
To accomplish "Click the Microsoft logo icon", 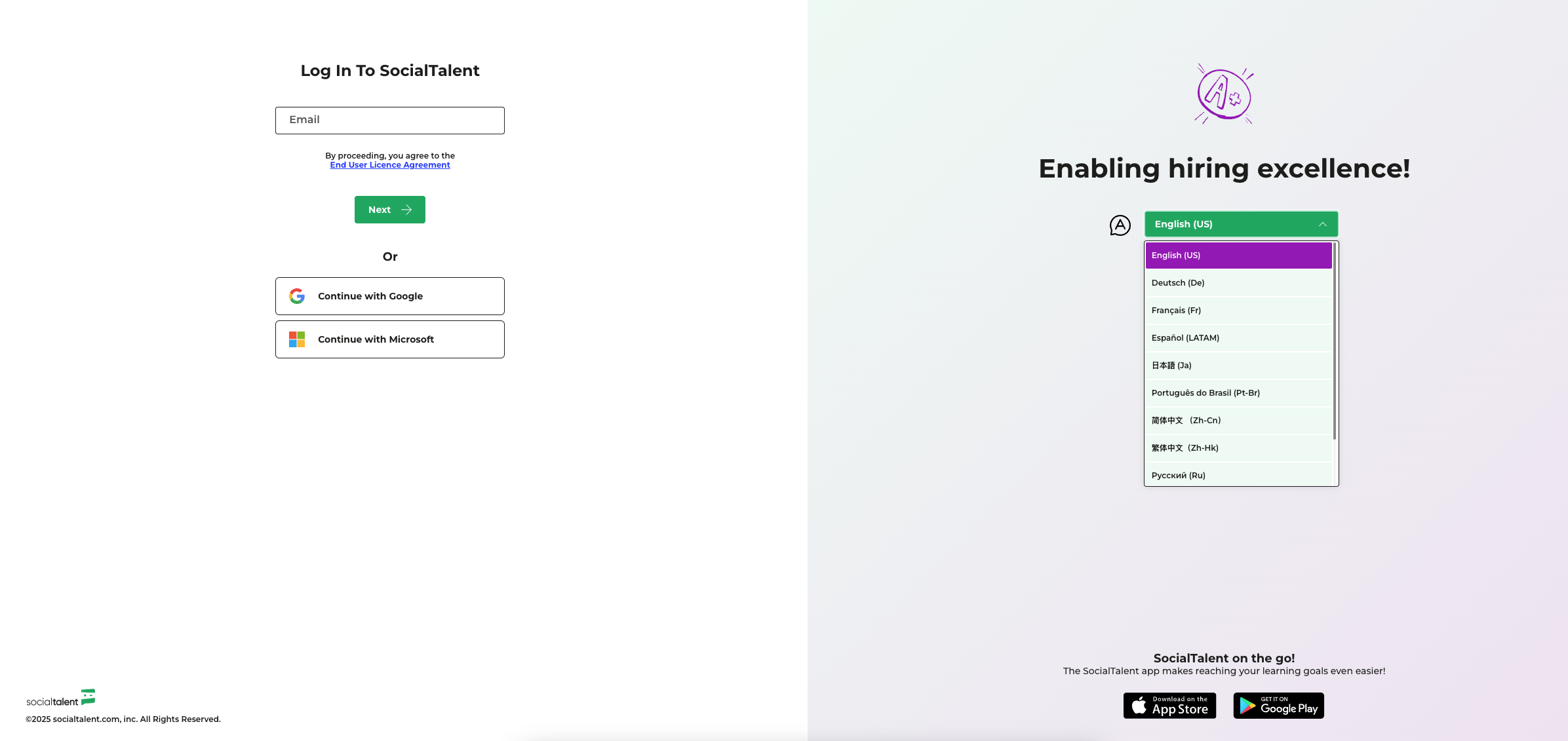I will (x=296, y=339).
